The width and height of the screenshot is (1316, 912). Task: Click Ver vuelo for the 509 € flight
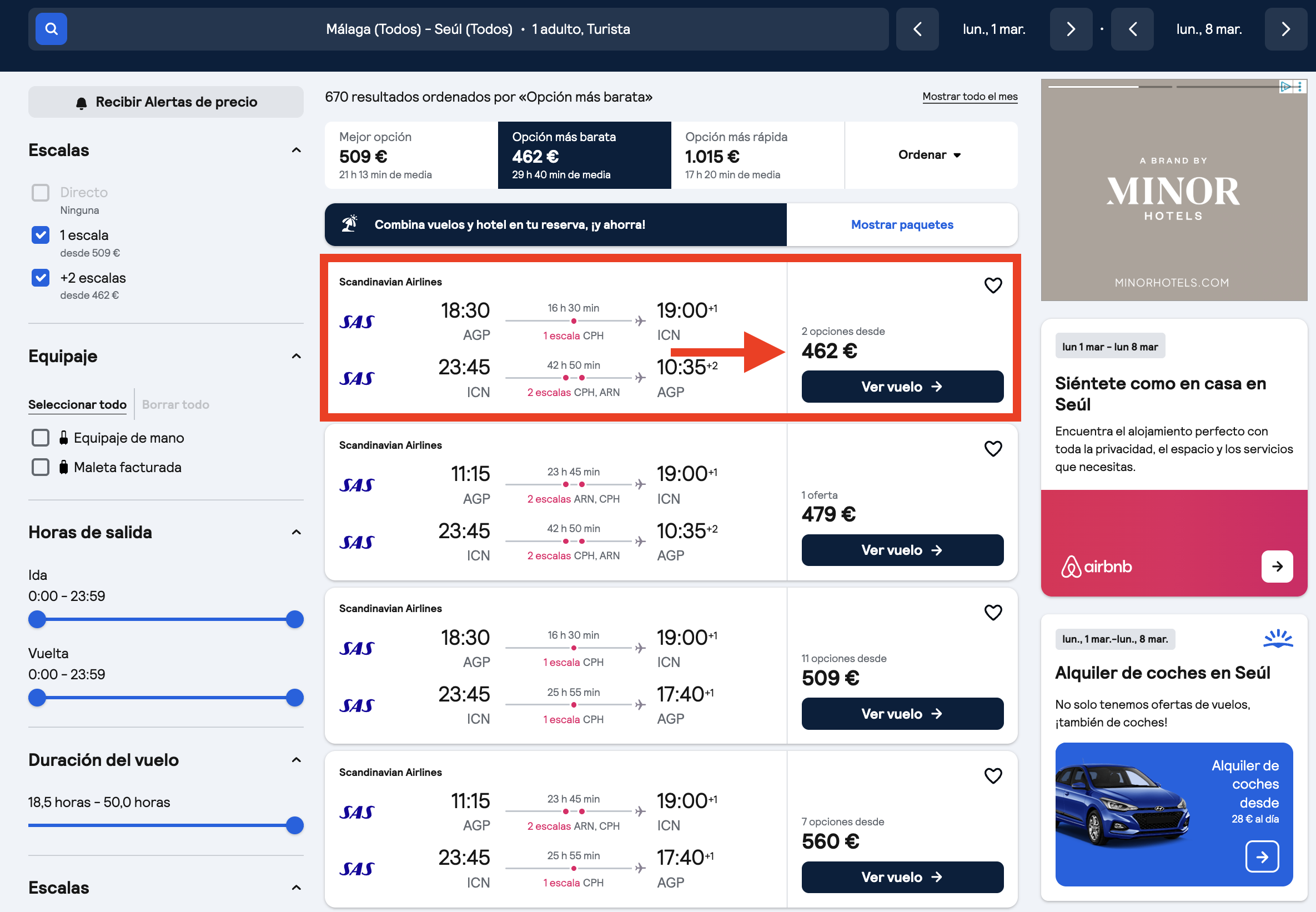pos(902,714)
